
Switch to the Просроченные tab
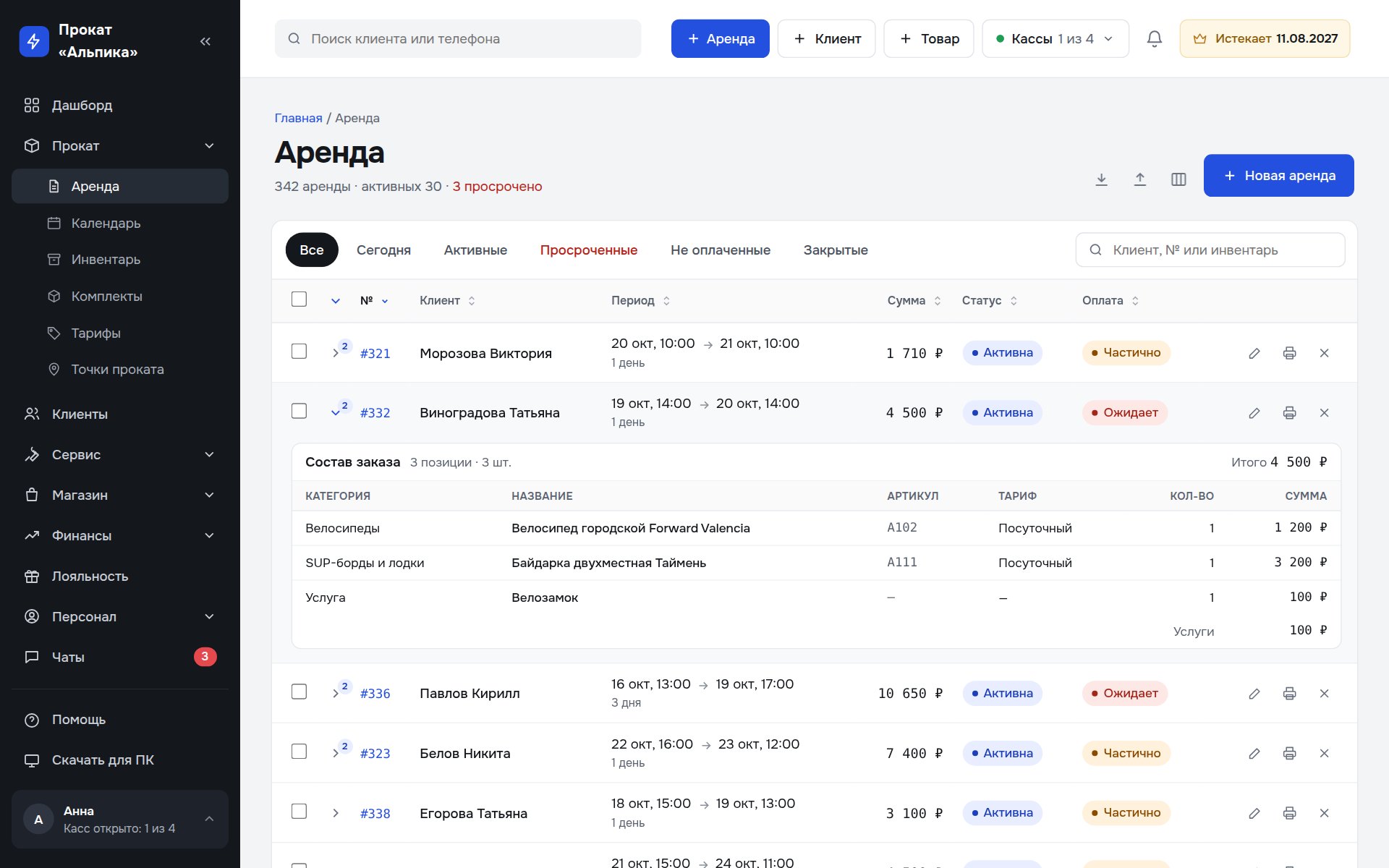coord(589,250)
